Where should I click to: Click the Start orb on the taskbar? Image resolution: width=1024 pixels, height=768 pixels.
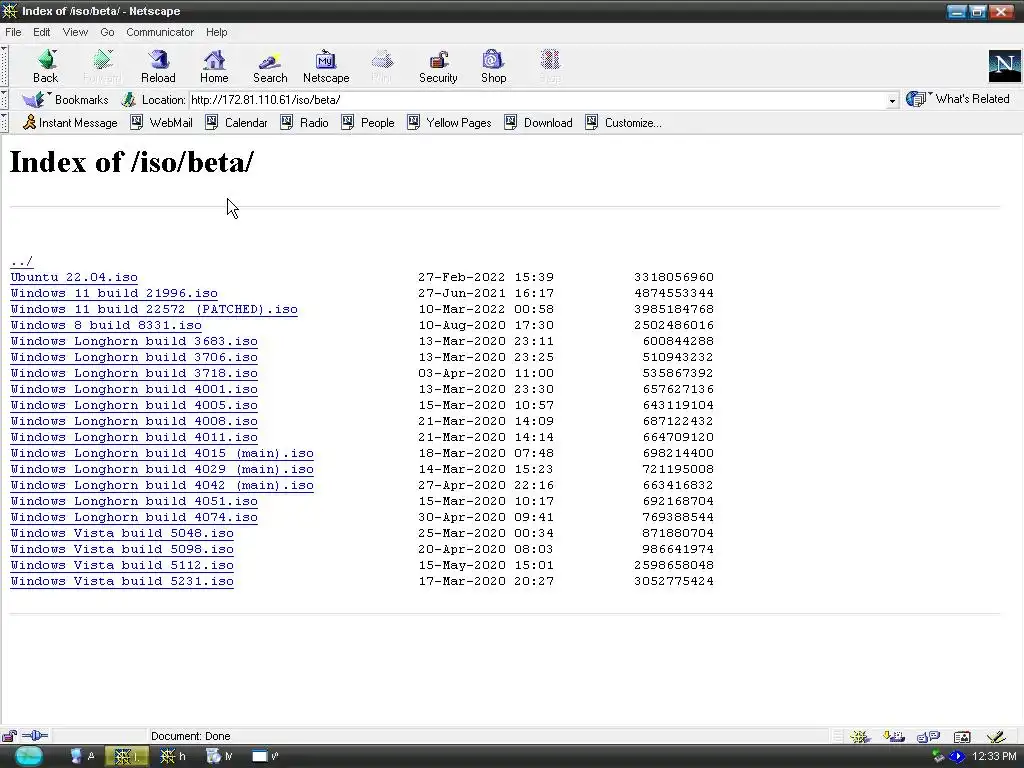(28, 756)
